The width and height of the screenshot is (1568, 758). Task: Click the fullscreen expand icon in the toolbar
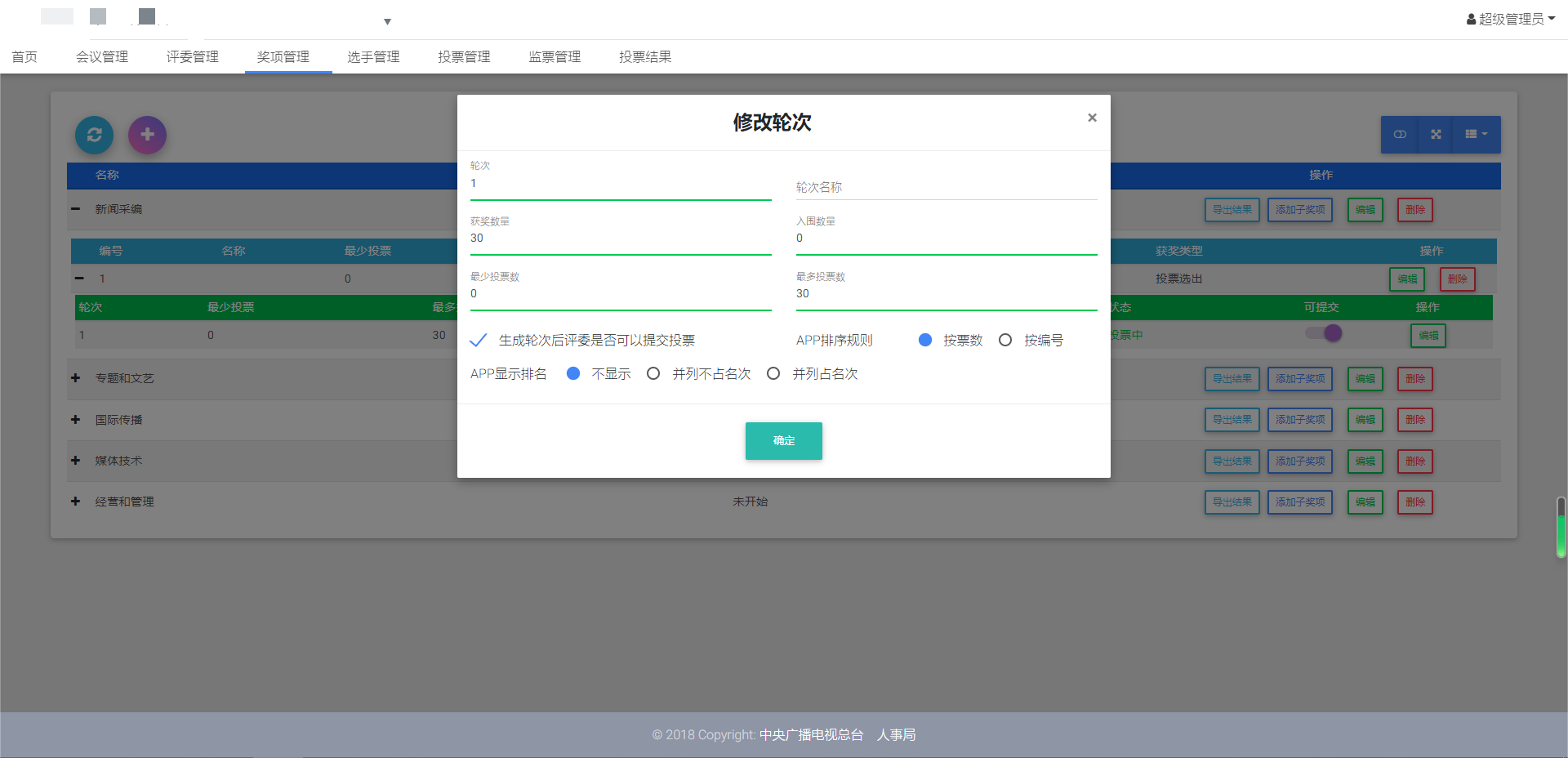point(1436,135)
